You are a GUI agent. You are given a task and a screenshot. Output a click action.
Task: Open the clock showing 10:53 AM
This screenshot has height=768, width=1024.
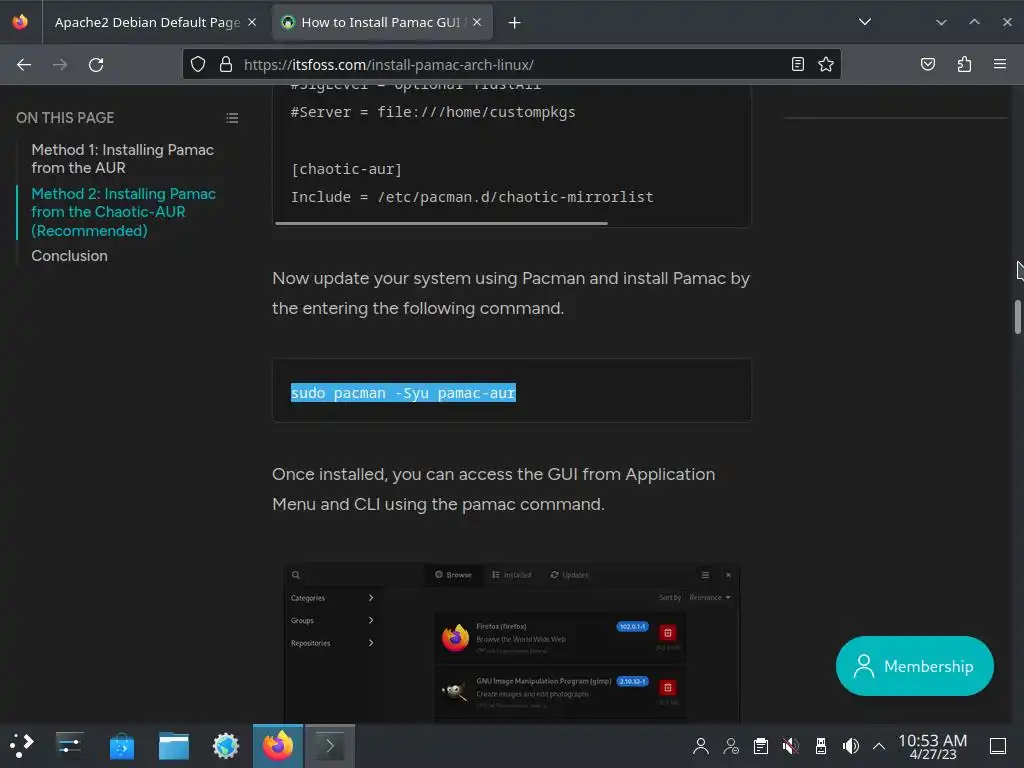pos(933,746)
